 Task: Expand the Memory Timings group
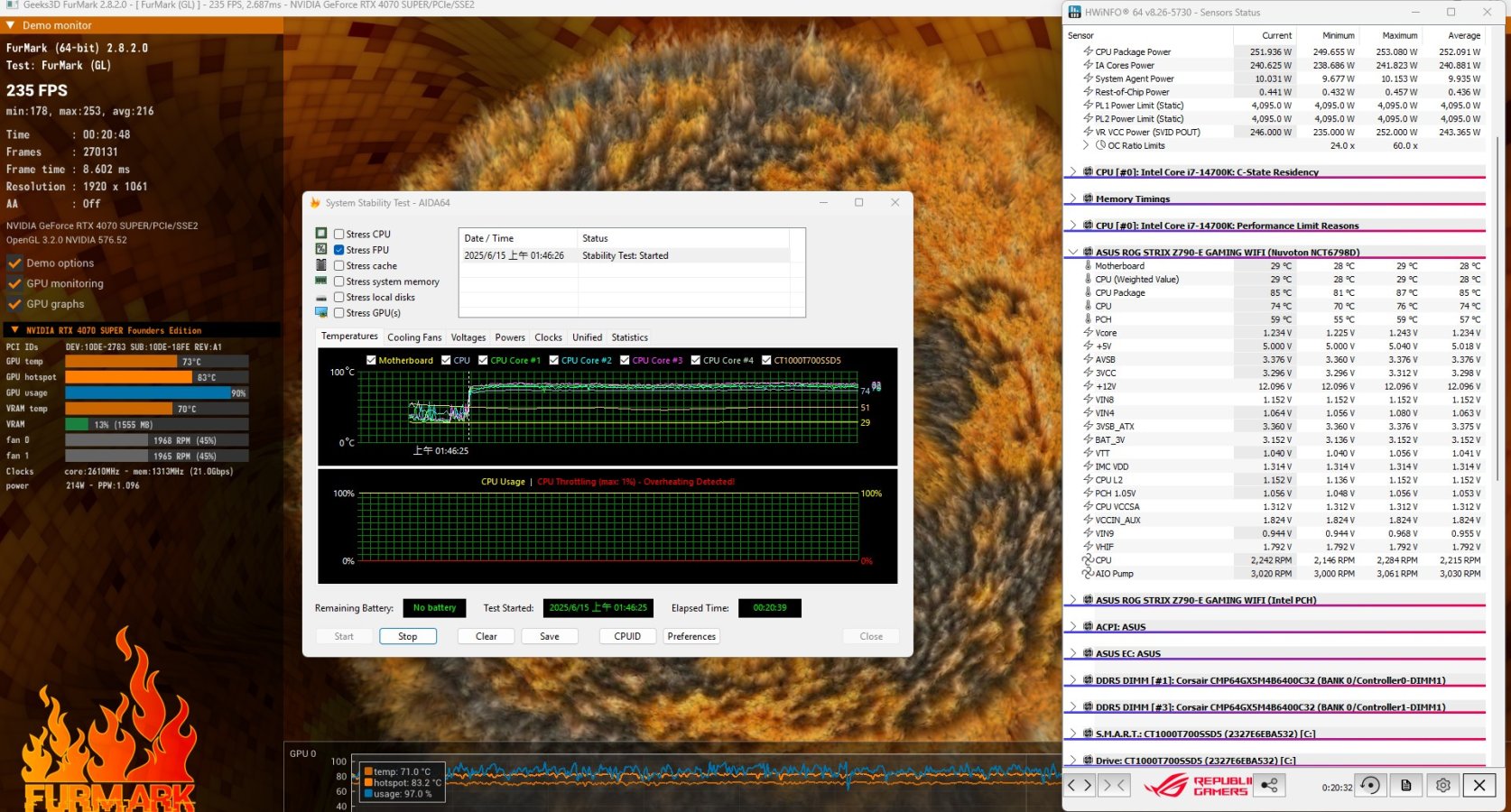[1073, 198]
